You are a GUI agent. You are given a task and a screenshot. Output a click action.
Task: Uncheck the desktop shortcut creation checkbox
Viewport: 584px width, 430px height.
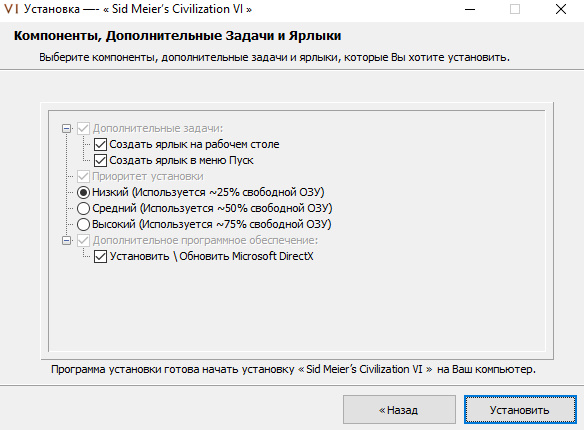101,144
